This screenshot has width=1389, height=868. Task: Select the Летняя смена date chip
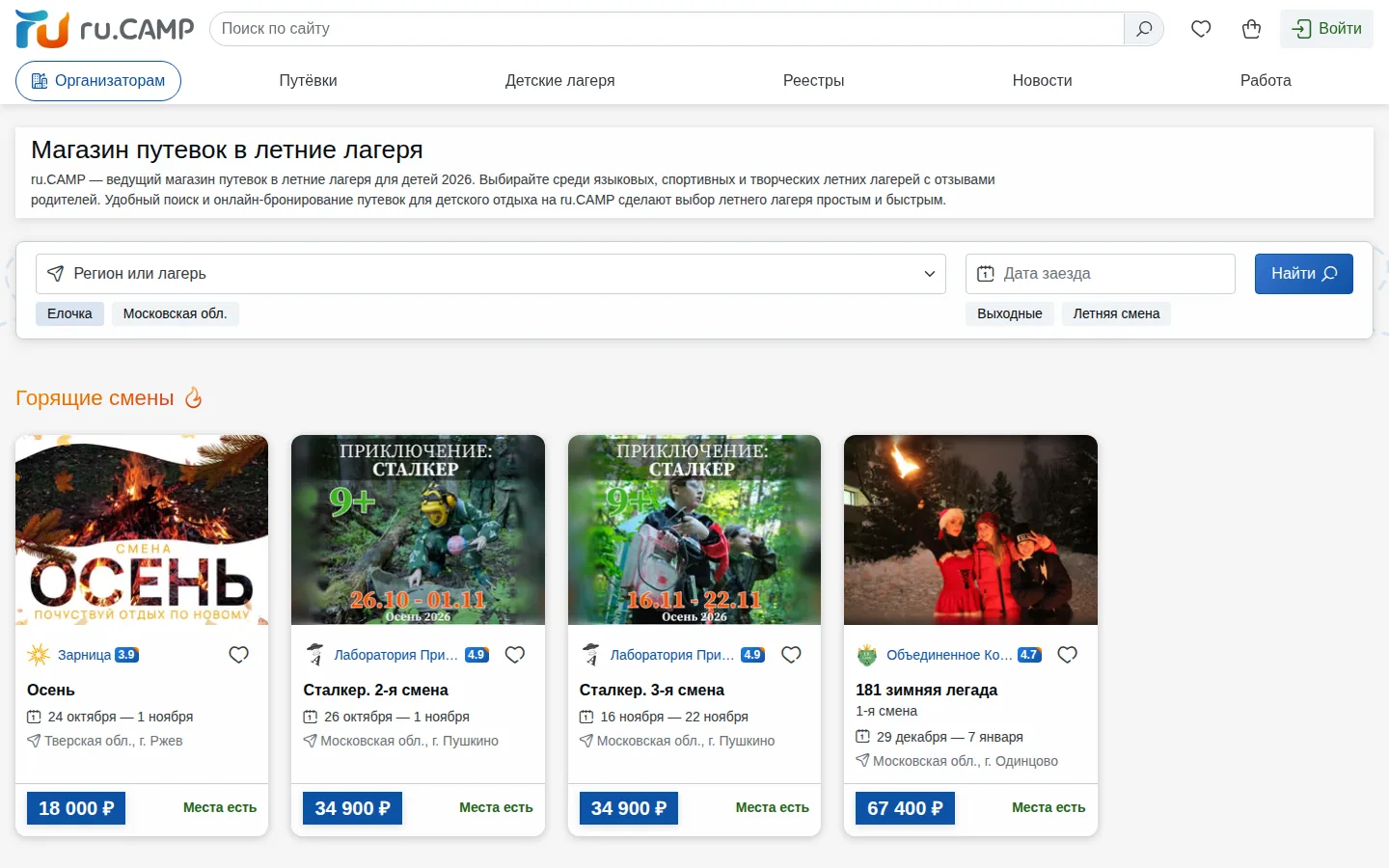(x=1116, y=313)
